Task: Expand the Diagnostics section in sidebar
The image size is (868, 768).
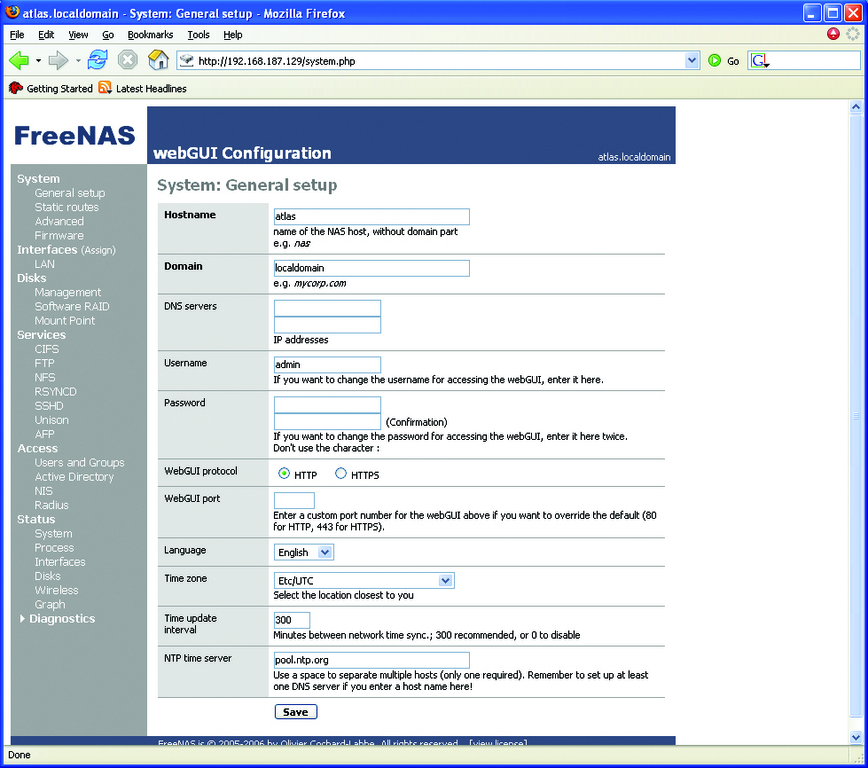Action: (56, 619)
